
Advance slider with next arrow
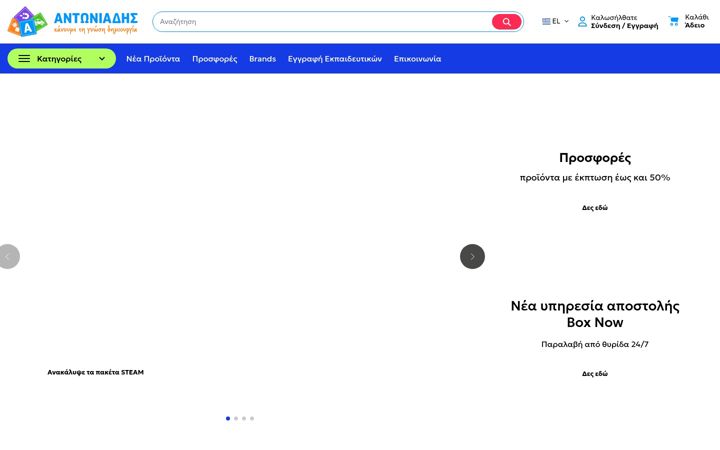tap(472, 256)
